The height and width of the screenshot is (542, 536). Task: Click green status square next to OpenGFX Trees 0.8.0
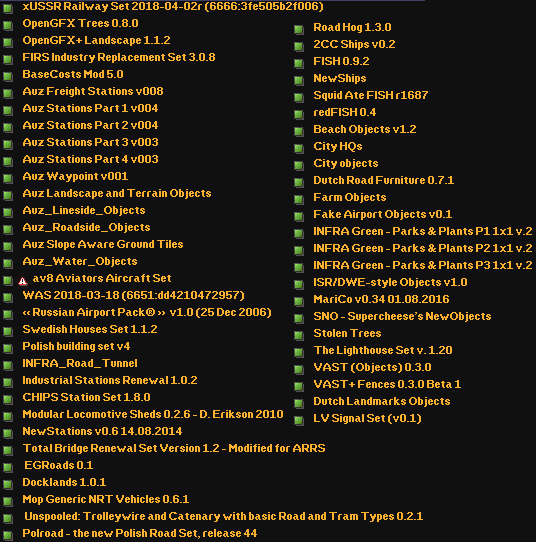(8, 26)
